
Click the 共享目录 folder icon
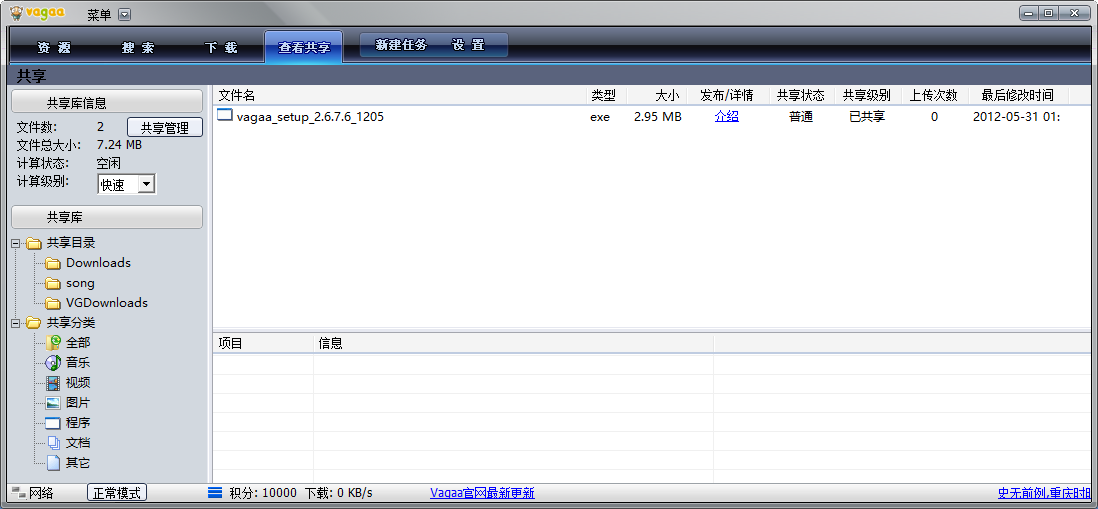[x=34, y=243]
